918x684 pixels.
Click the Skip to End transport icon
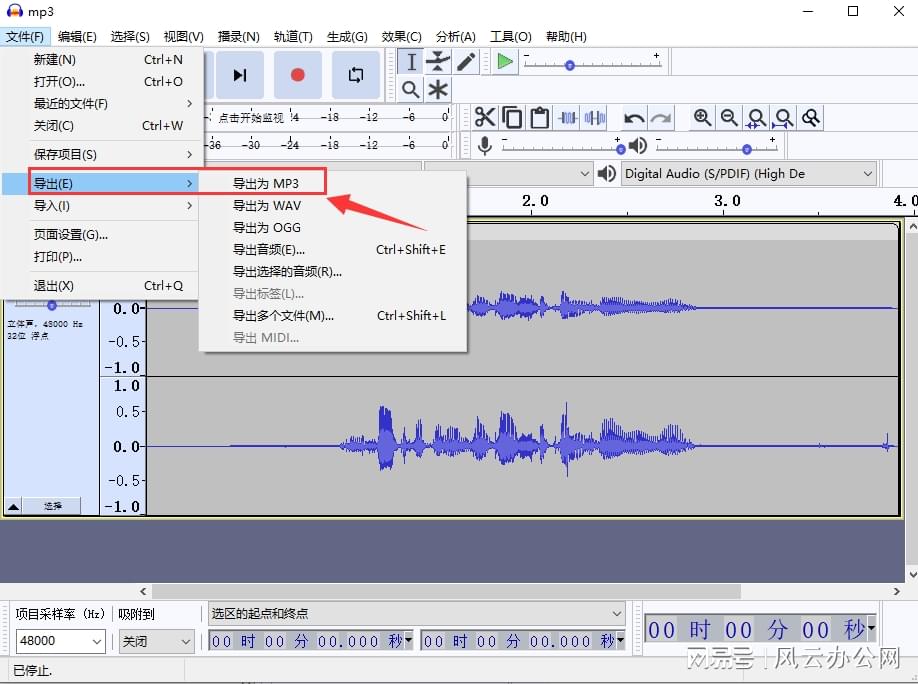click(239, 74)
